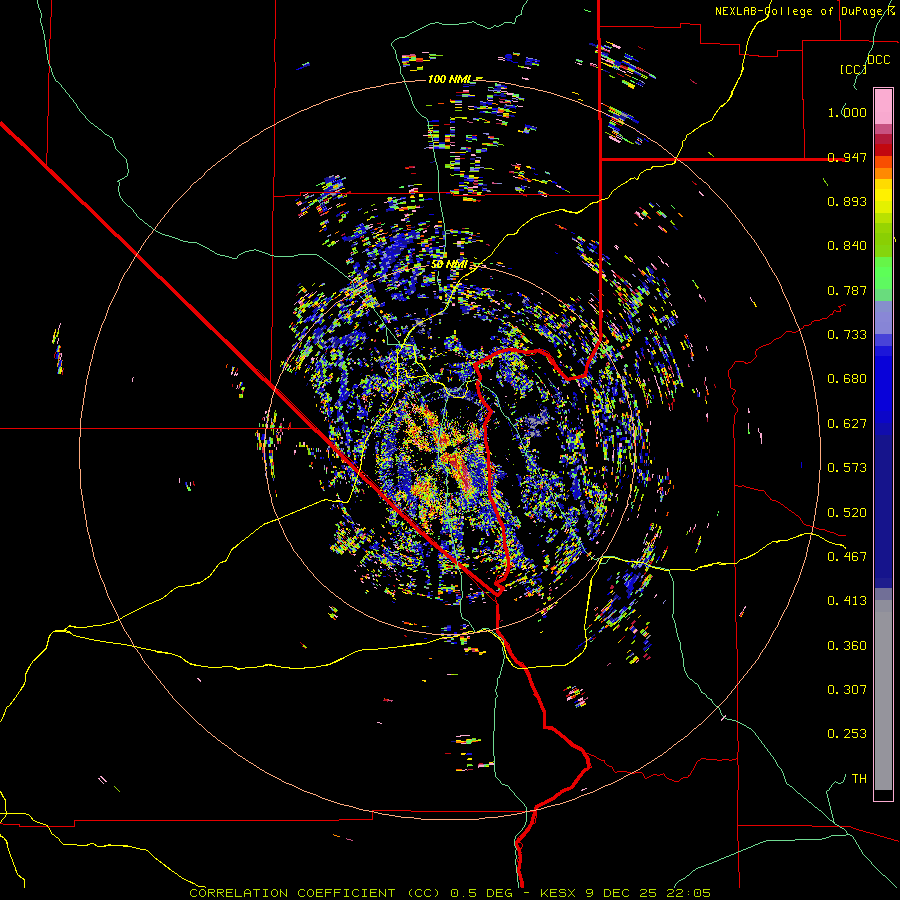Click the 0.840 color scale value
Viewport: 900px width, 900px height.
click(x=847, y=246)
